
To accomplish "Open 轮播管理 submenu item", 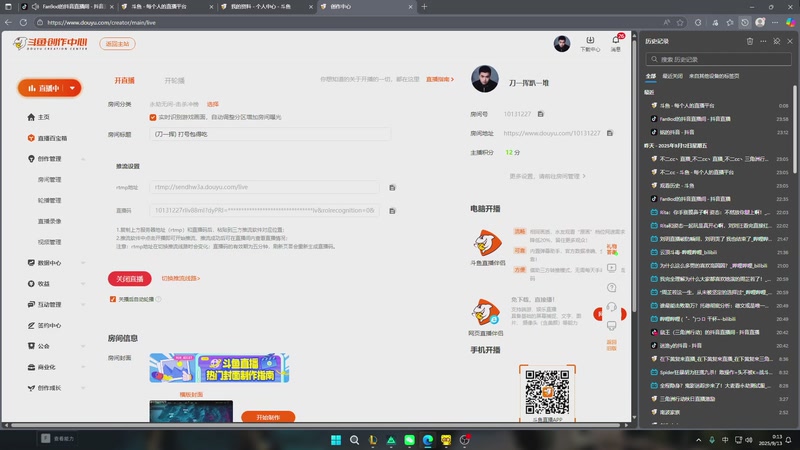I will tap(49, 201).
